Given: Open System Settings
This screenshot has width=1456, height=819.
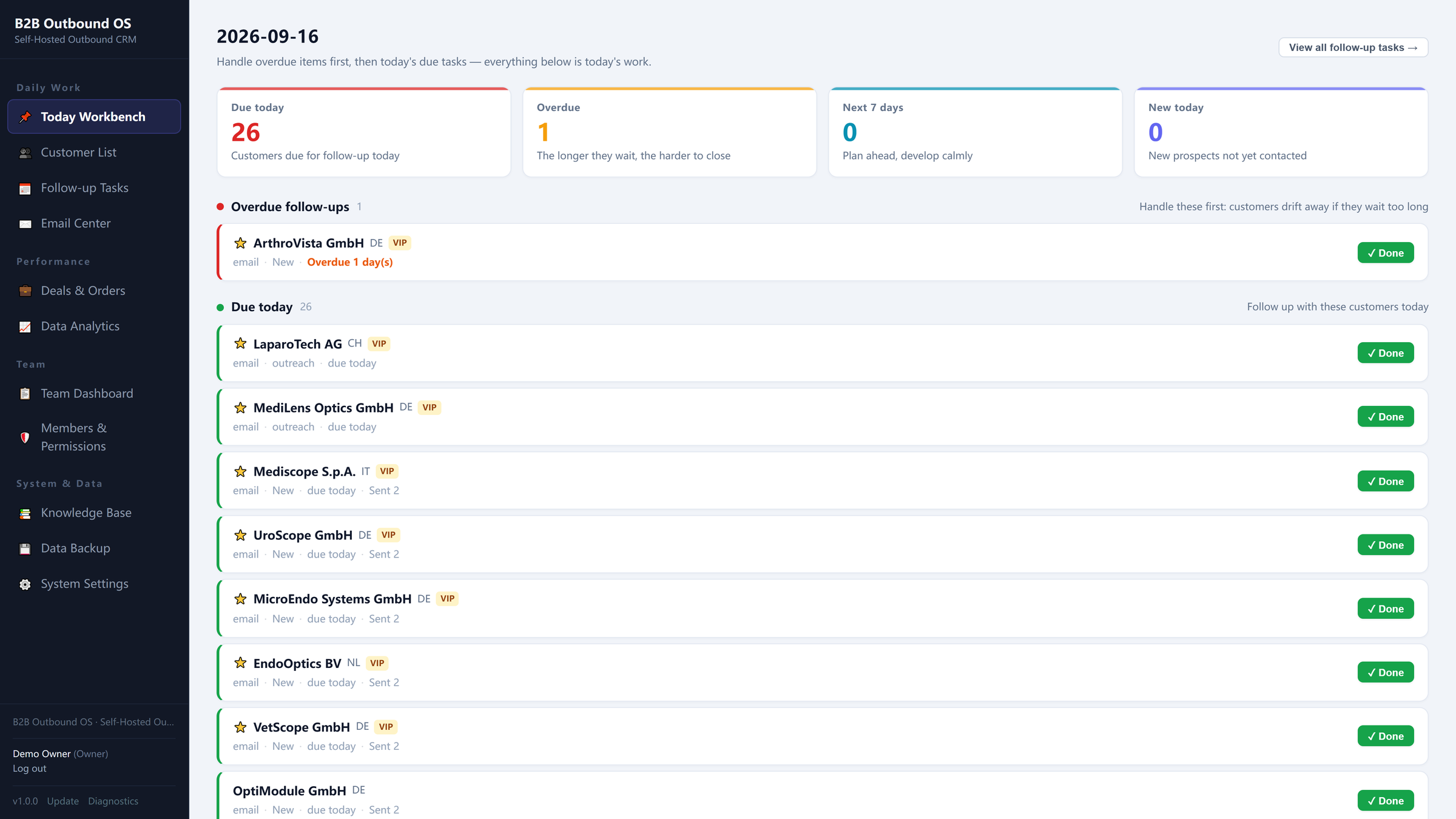Looking at the screenshot, I should click(94, 584).
